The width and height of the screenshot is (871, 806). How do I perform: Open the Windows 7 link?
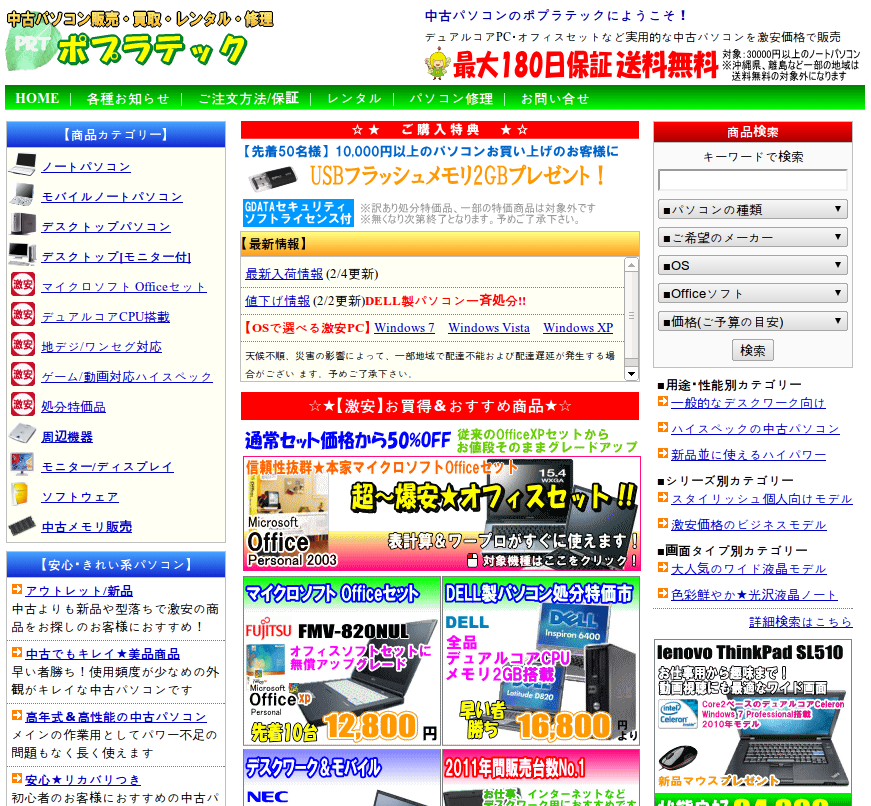pyautogui.click(x=404, y=328)
